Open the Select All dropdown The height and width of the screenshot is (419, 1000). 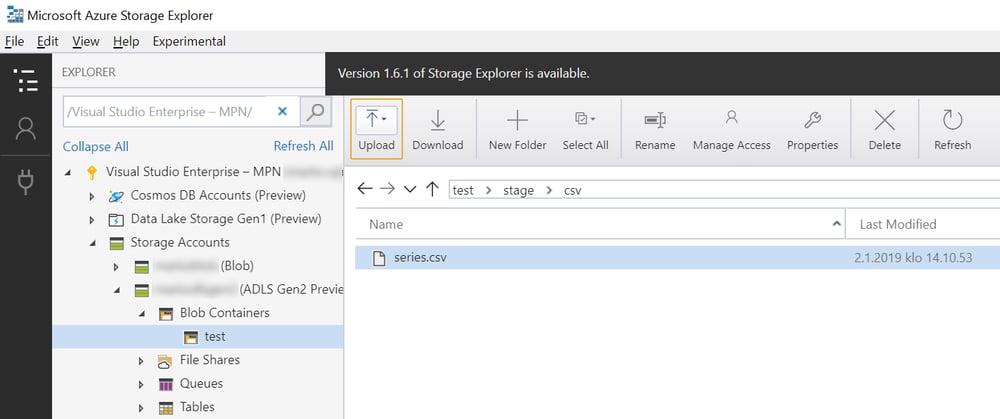[x=585, y=129]
